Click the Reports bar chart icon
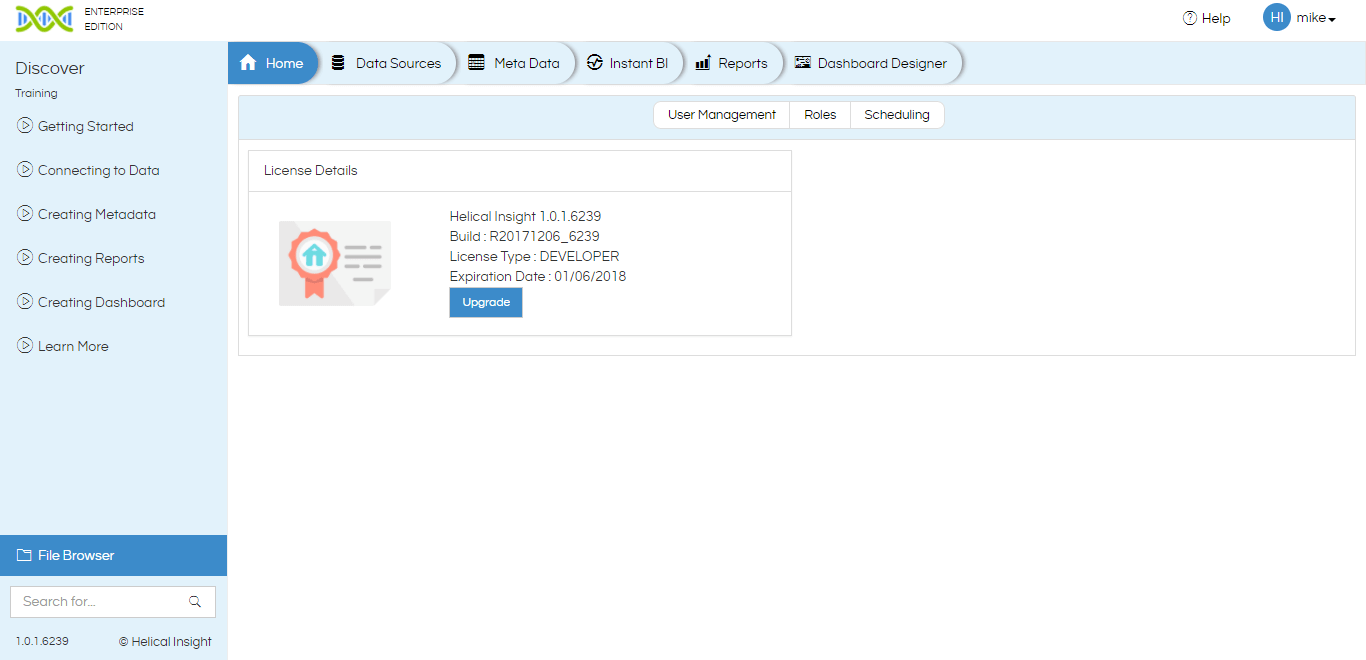The image size is (1366, 660). 703,63
